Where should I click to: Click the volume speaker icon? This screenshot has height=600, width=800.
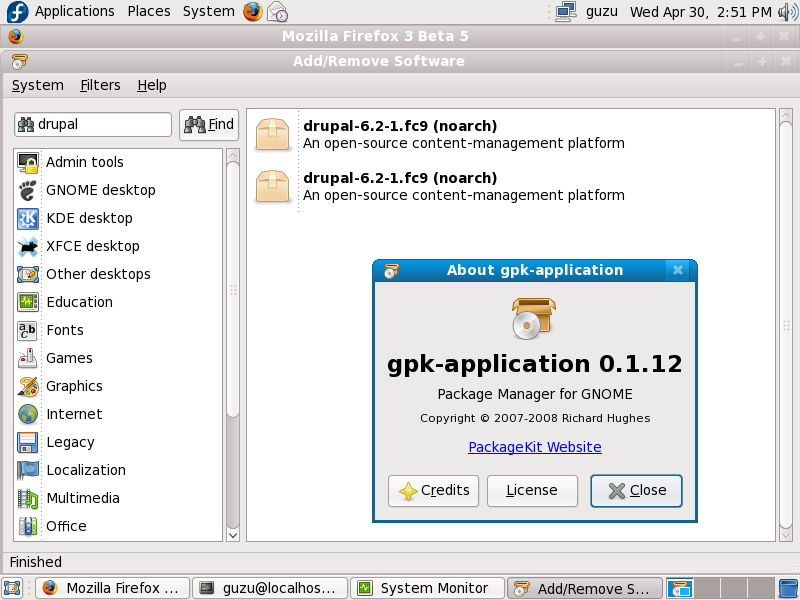788,12
